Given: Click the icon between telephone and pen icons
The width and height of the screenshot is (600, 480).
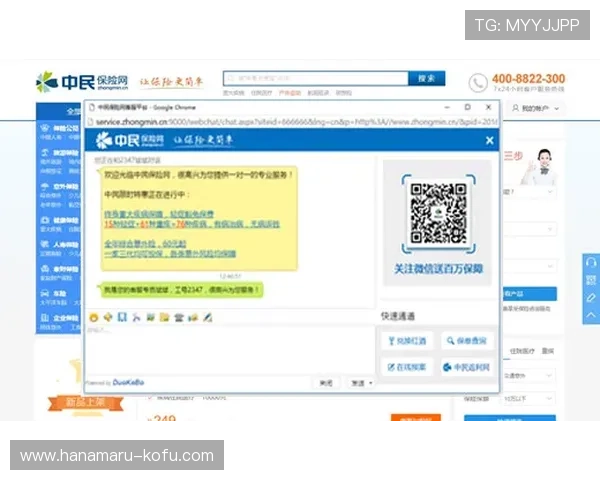Looking at the screenshot, I should pyautogui.click(x=193, y=317).
